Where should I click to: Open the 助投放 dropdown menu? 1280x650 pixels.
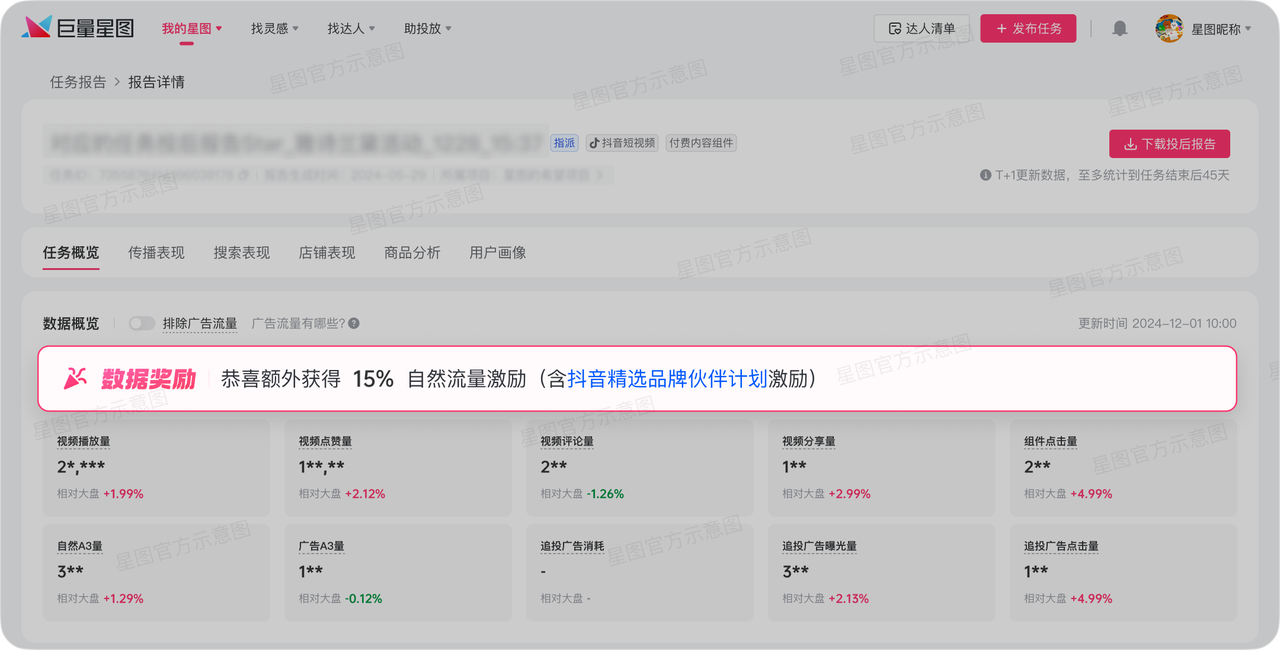point(428,29)
